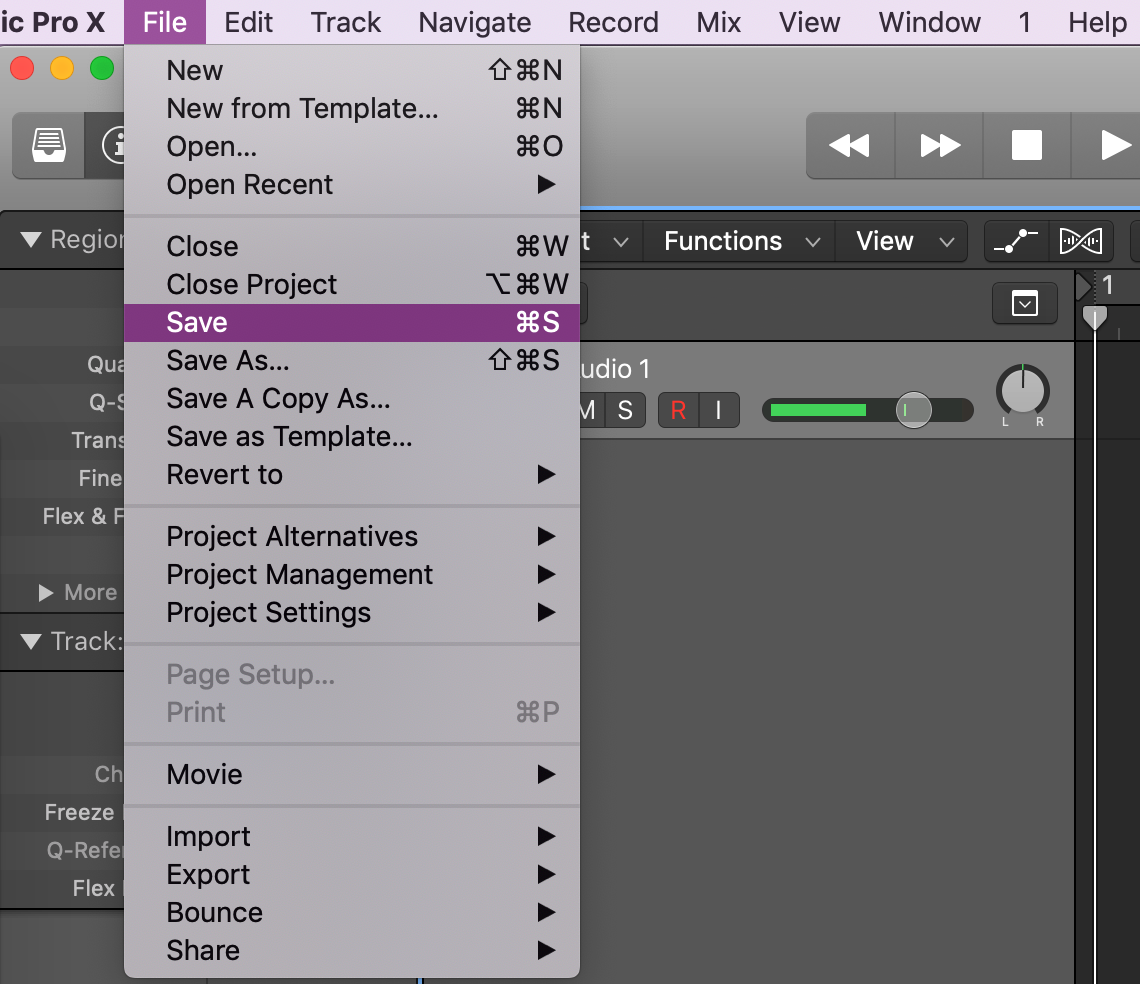Toggle Input Monitoring on Audio 1 track

click(x=719, y=410)
